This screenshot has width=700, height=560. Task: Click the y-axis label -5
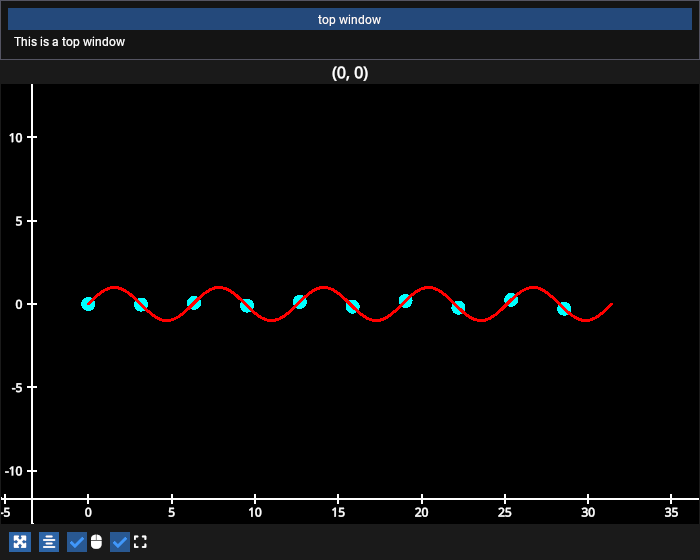[17, 388]
